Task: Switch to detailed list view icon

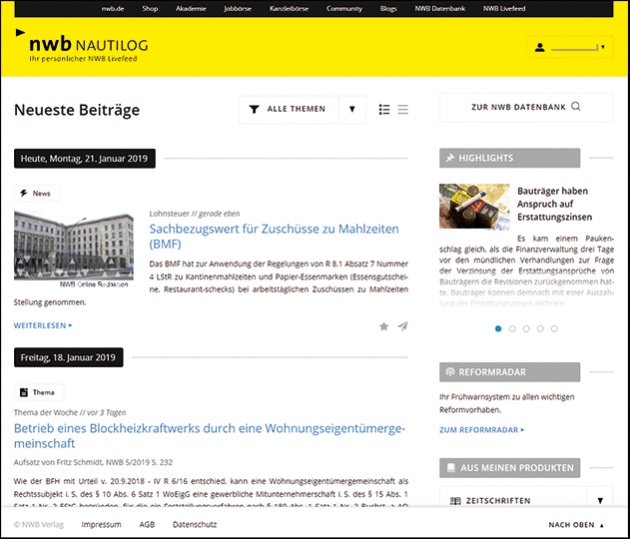Action: point(385,109)
